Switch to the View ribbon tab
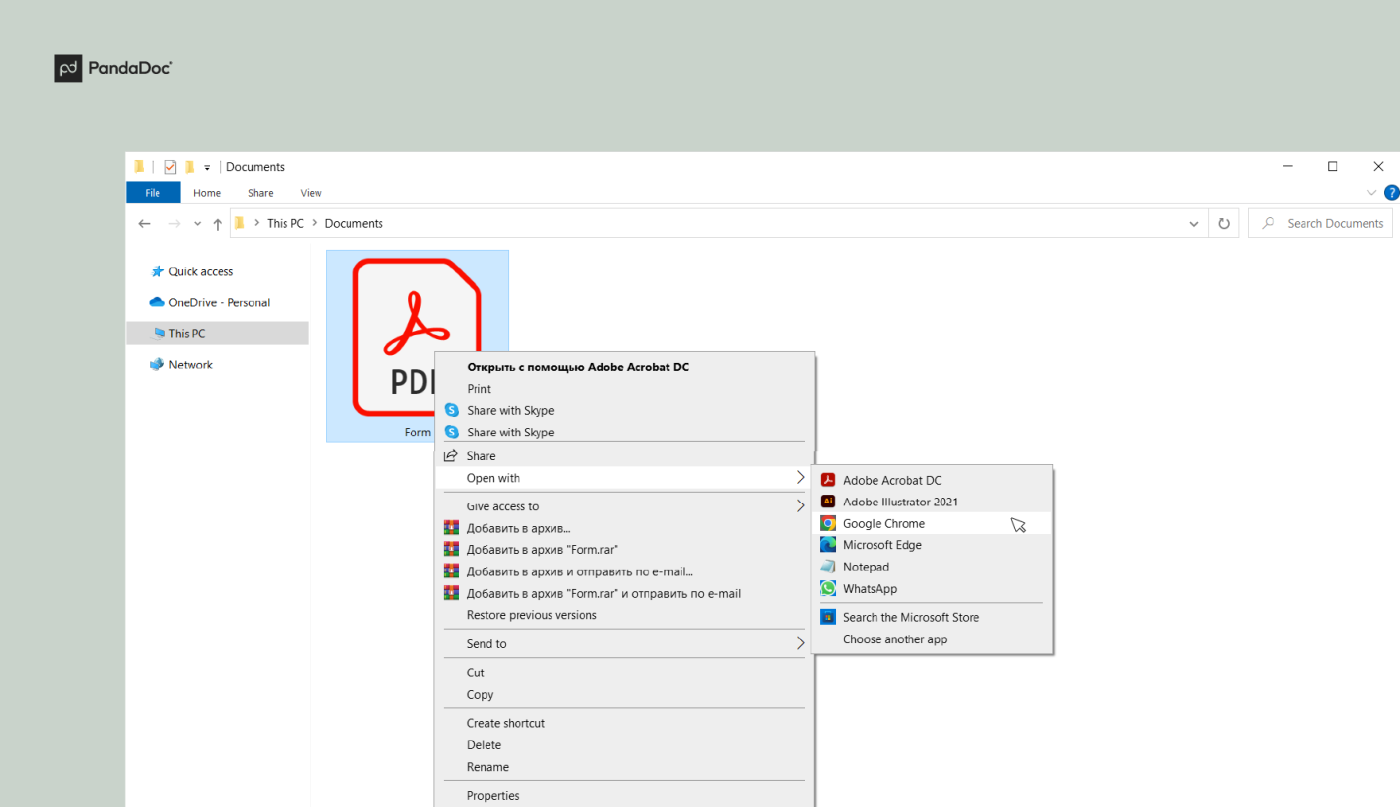1400x807 pixels. coord(311,193)
